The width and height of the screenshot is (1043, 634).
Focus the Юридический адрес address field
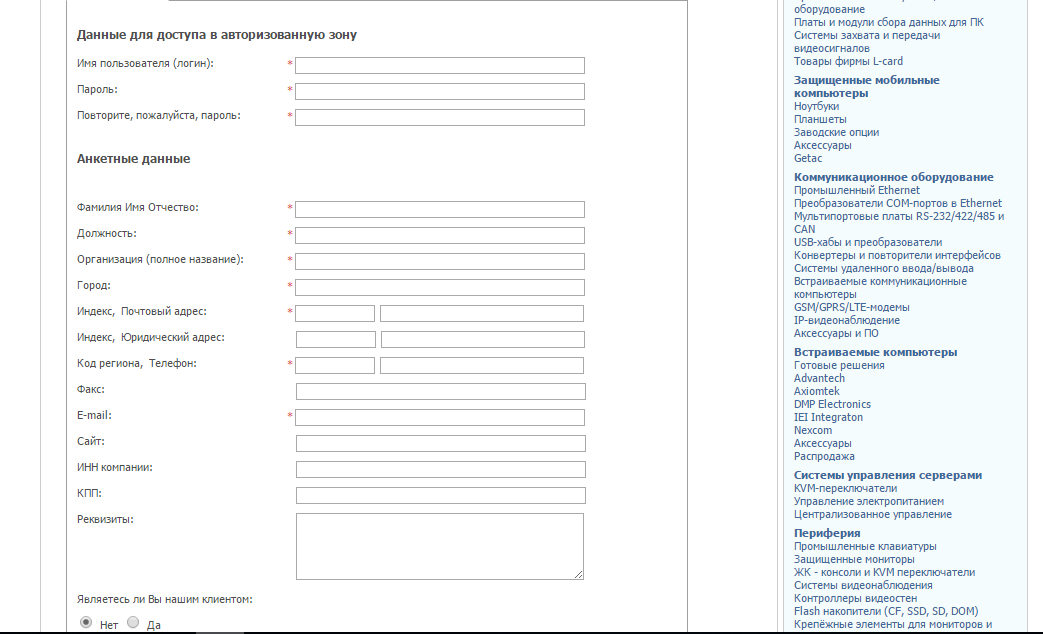pos(483,339)
